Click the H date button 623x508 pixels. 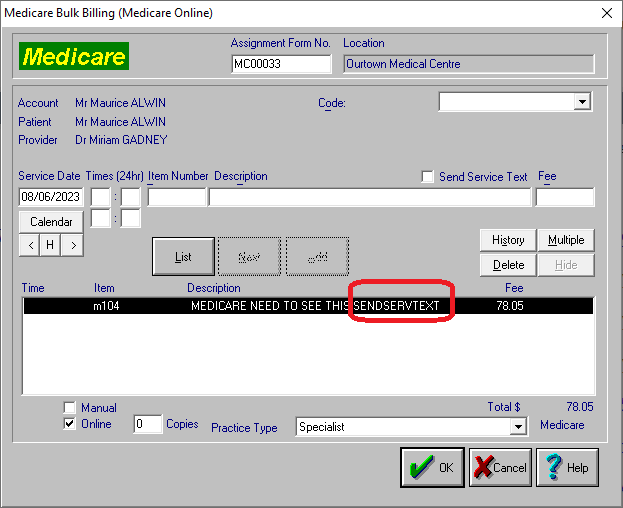(x=50, y=245)
